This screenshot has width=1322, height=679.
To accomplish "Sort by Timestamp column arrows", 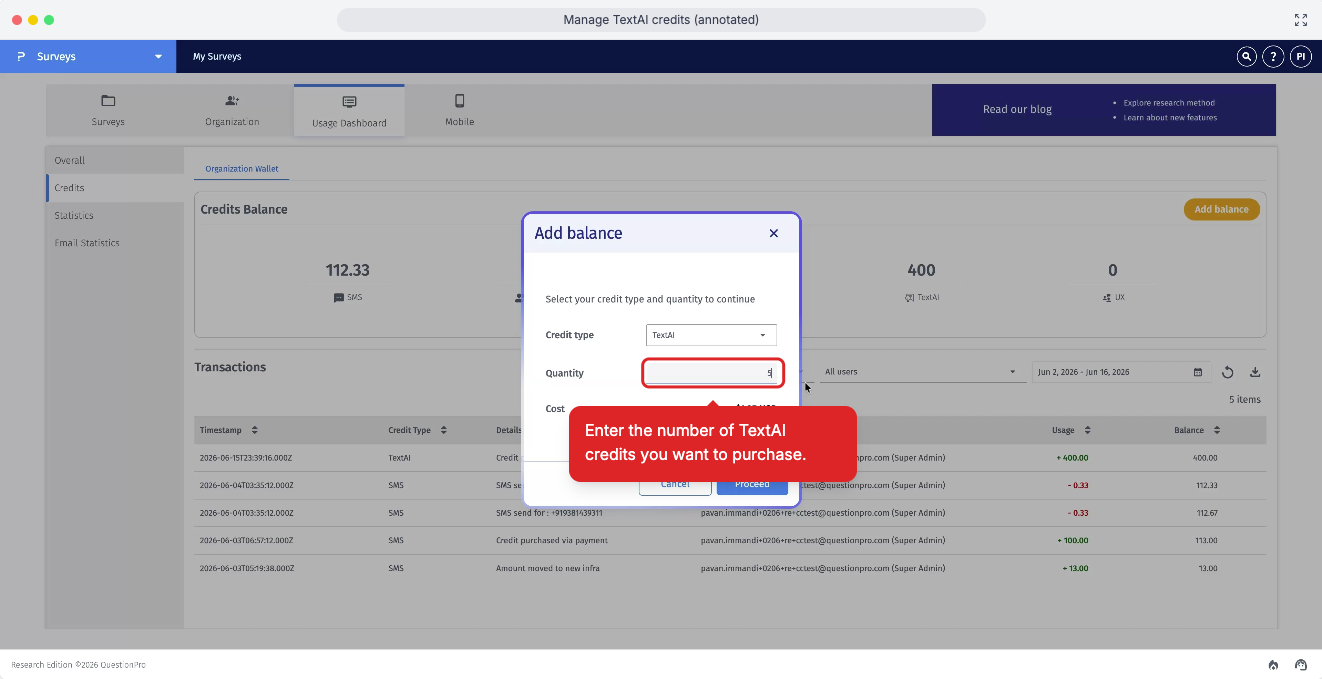I will pyautogui.click(x=255, y=430).
